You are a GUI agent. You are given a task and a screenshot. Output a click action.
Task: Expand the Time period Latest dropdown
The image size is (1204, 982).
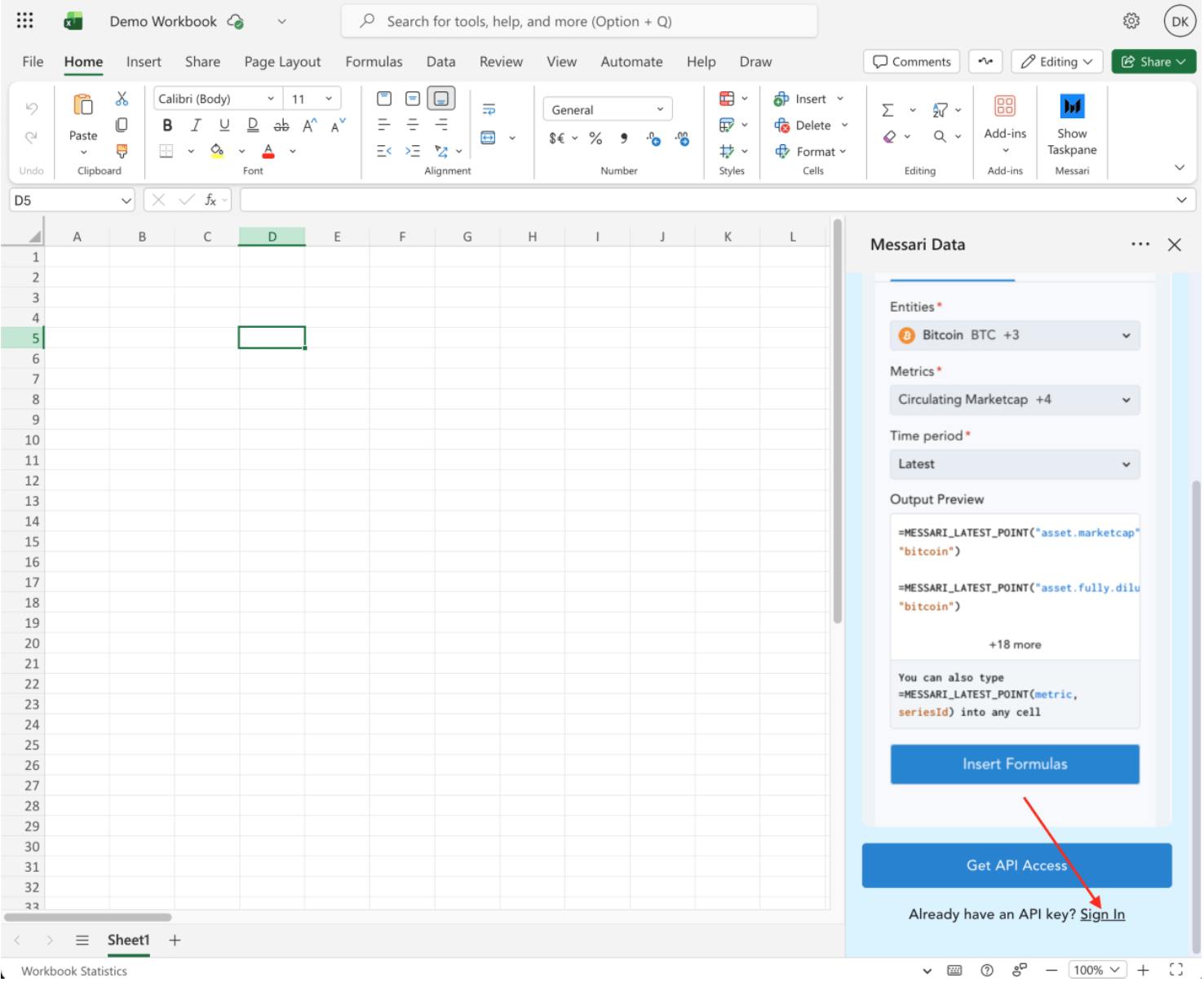click(1014, 464)
